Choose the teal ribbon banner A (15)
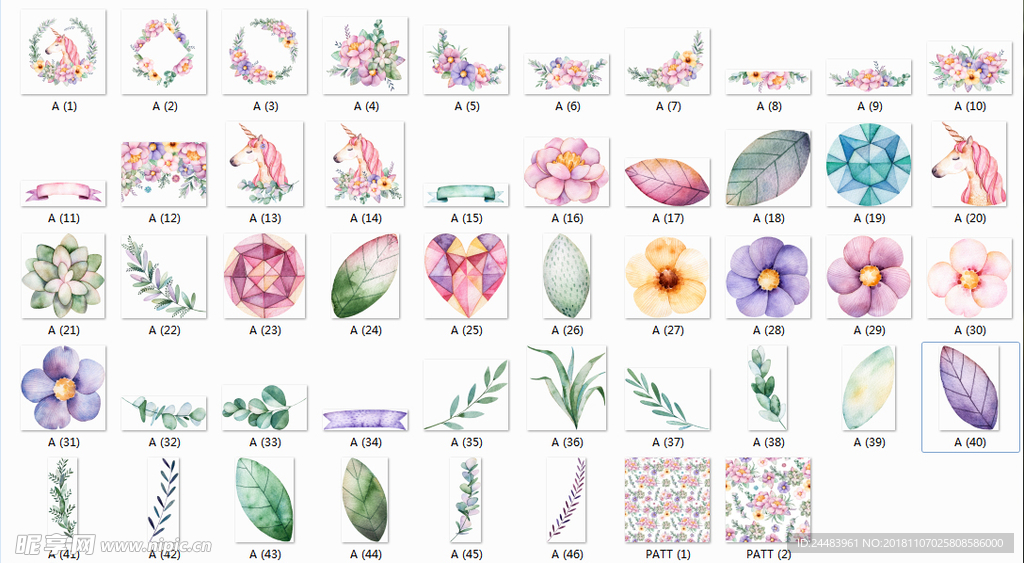Image resolution: width=1024 pixels, height=563 pixels. coord(466,194)
